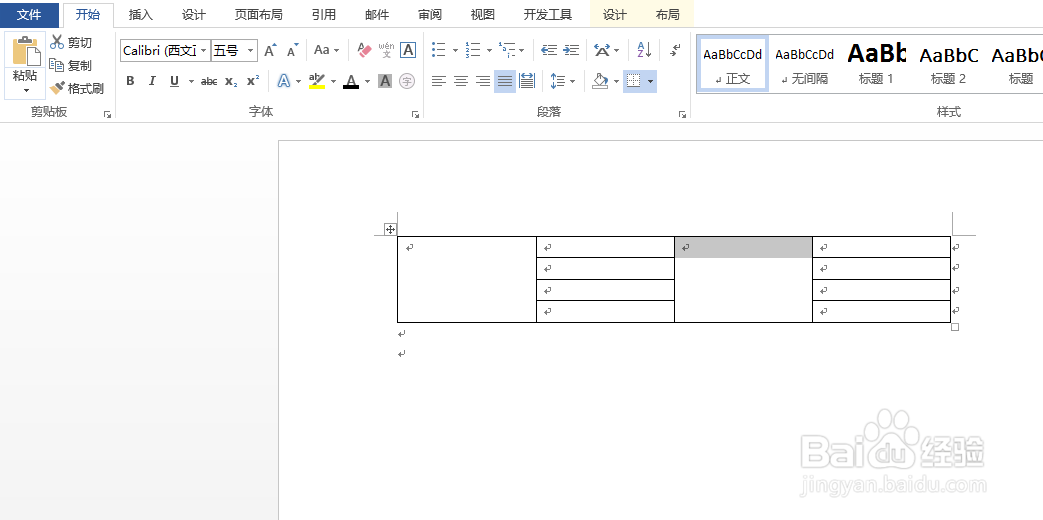Toggle justify alignment
1043x520 pixels.
click(x=505, y=81)
